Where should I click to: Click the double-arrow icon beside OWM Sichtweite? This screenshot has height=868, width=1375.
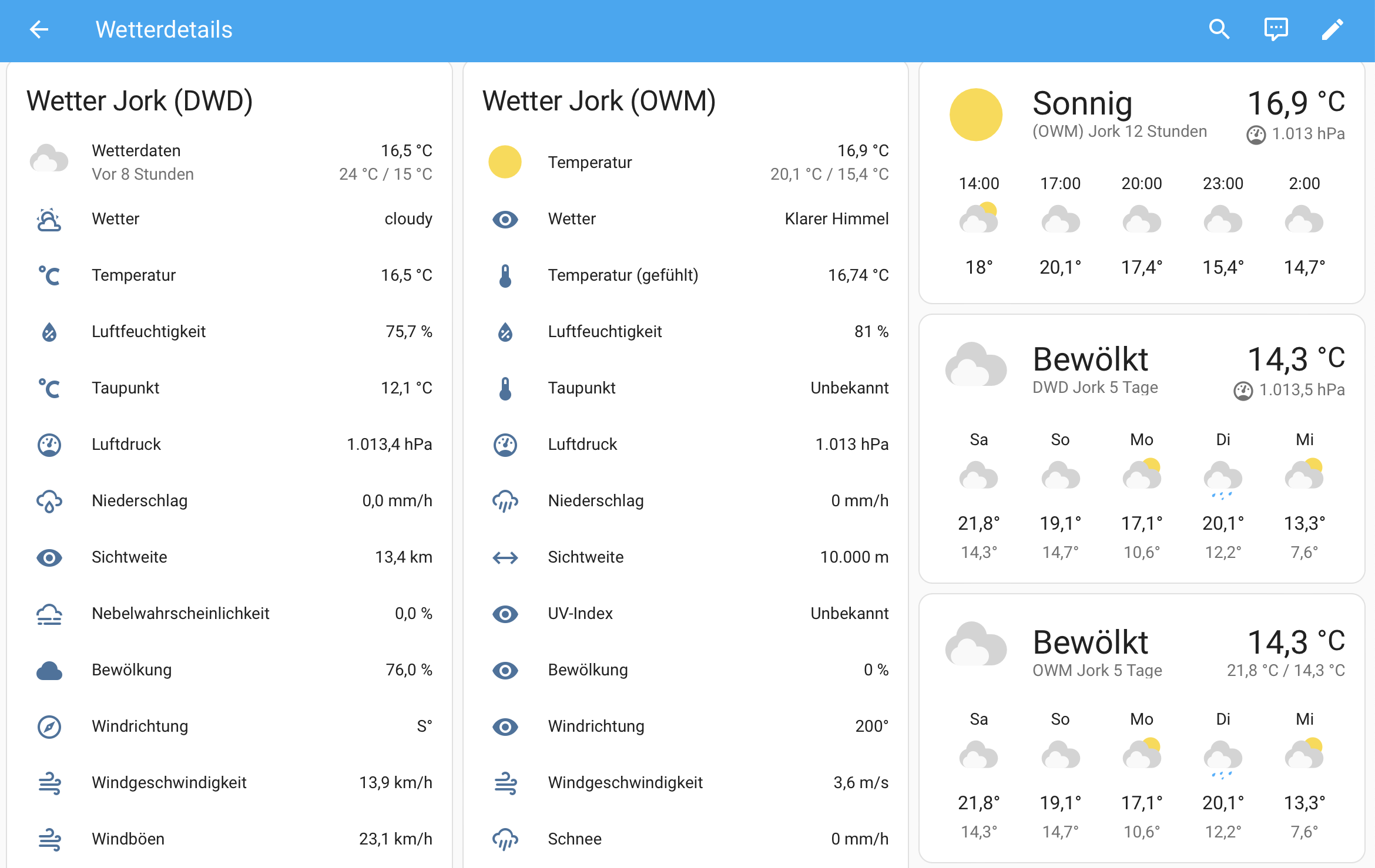(505, 557)
